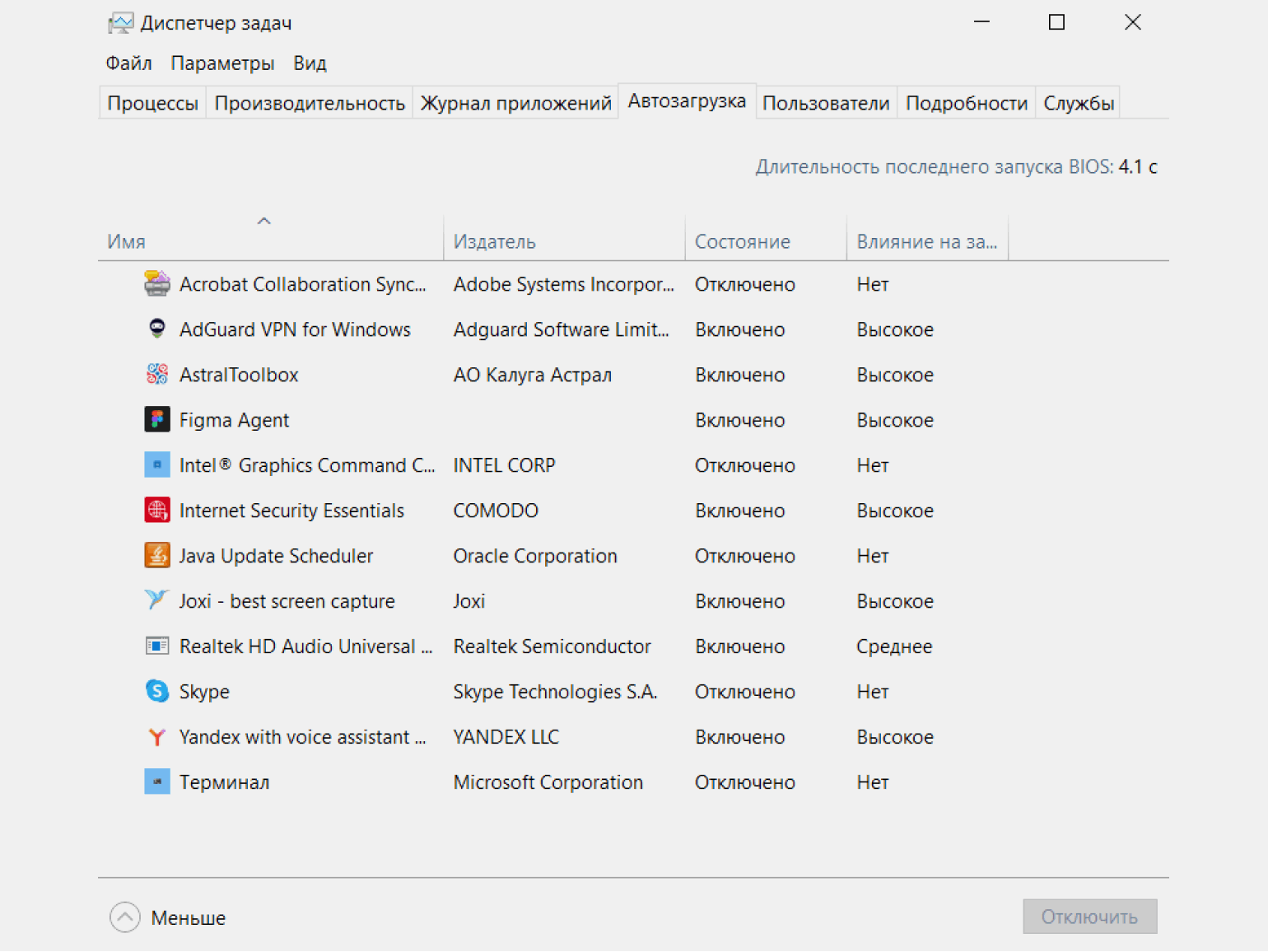Click the Терминал app icon
Viewport: 1268px width, 952px height.
click(x=156, y=782)
